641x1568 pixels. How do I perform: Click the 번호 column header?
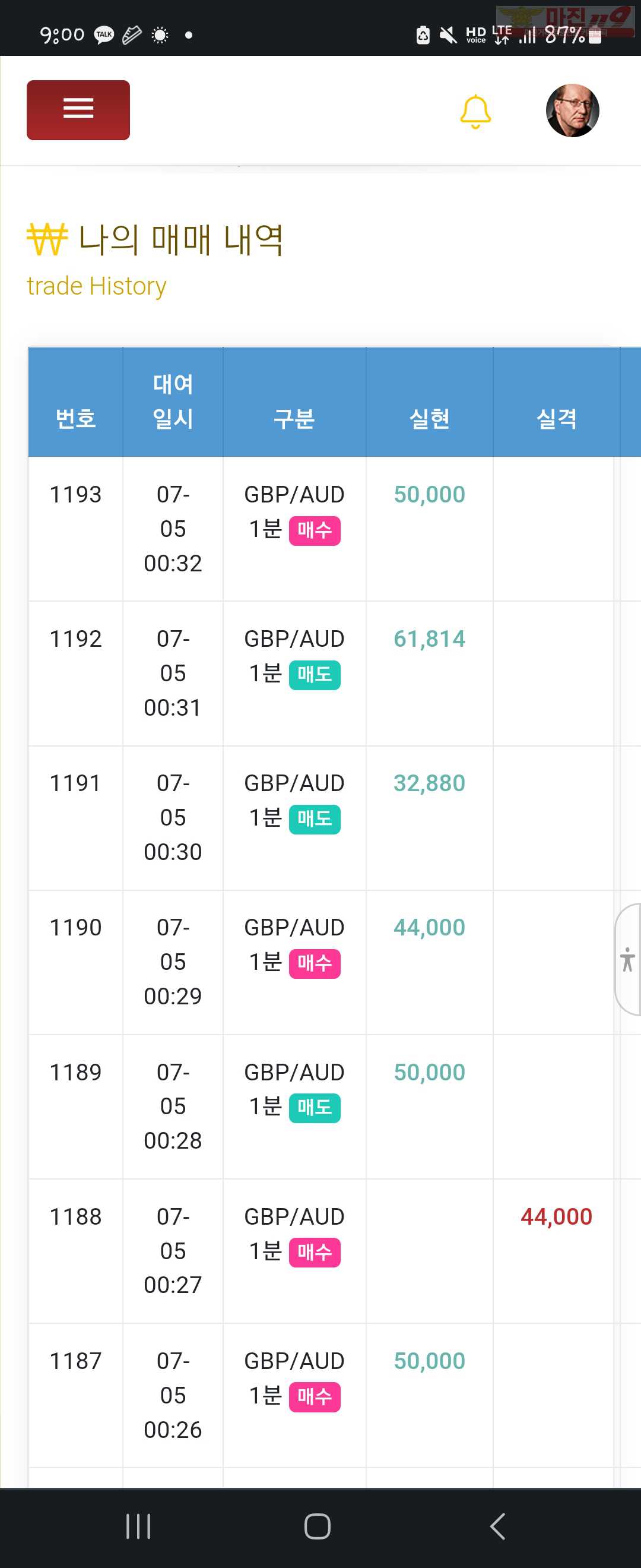click(x=75, y=418)
